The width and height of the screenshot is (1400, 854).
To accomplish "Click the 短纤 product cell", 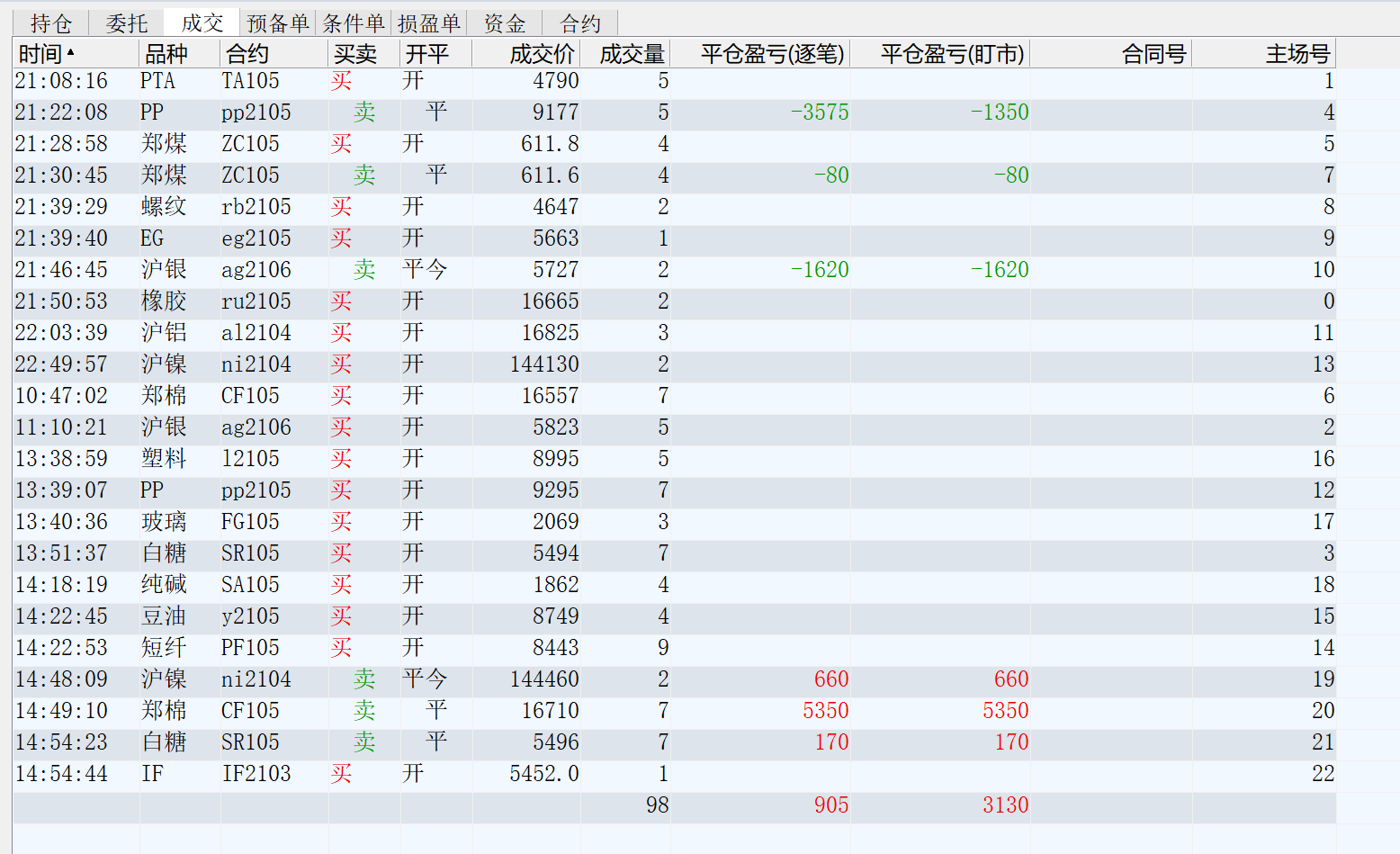I will pos(164,648).
